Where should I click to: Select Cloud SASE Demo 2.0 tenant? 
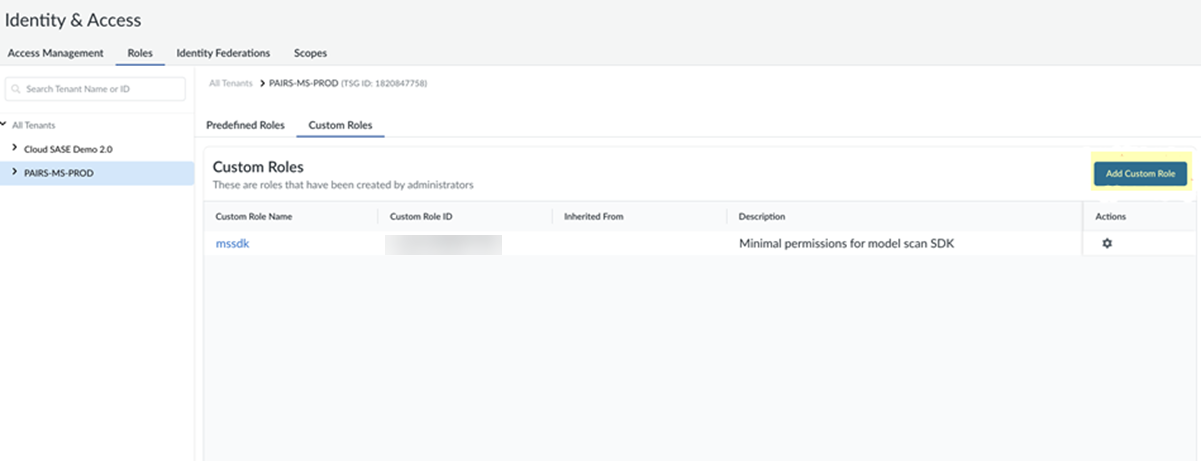coord(68,148)
